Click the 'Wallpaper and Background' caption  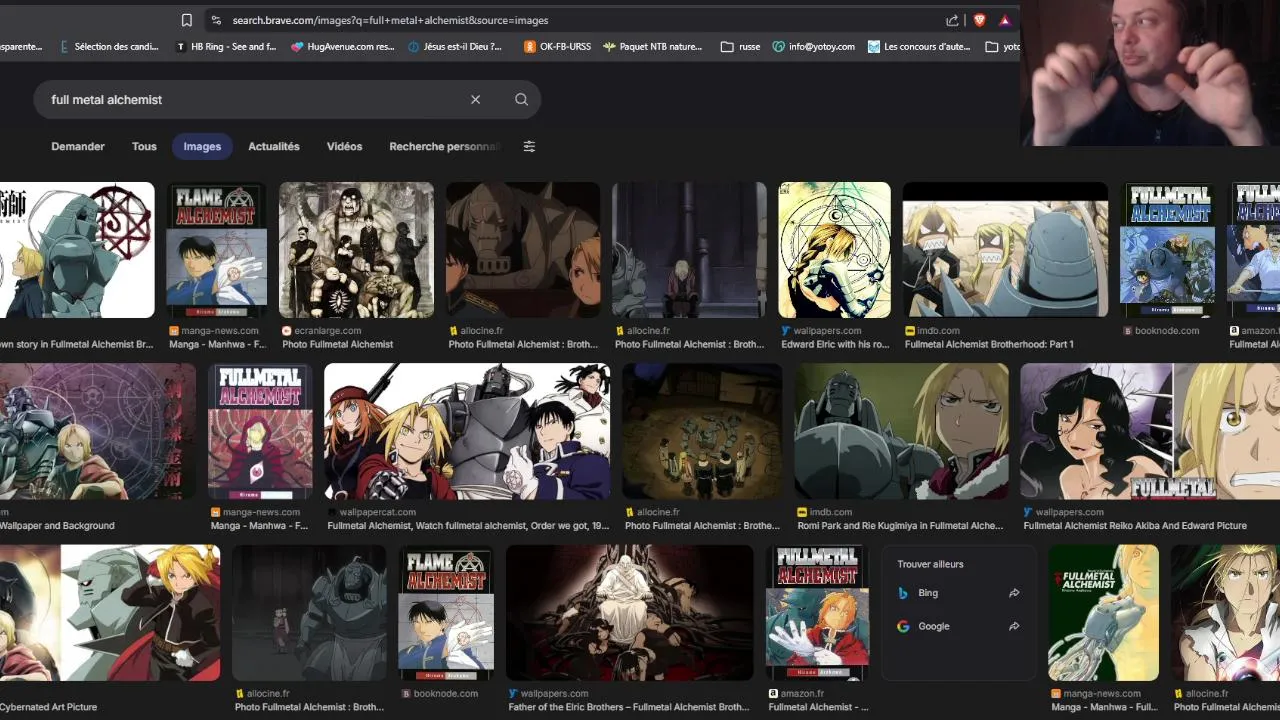click(x=57, y=526)
